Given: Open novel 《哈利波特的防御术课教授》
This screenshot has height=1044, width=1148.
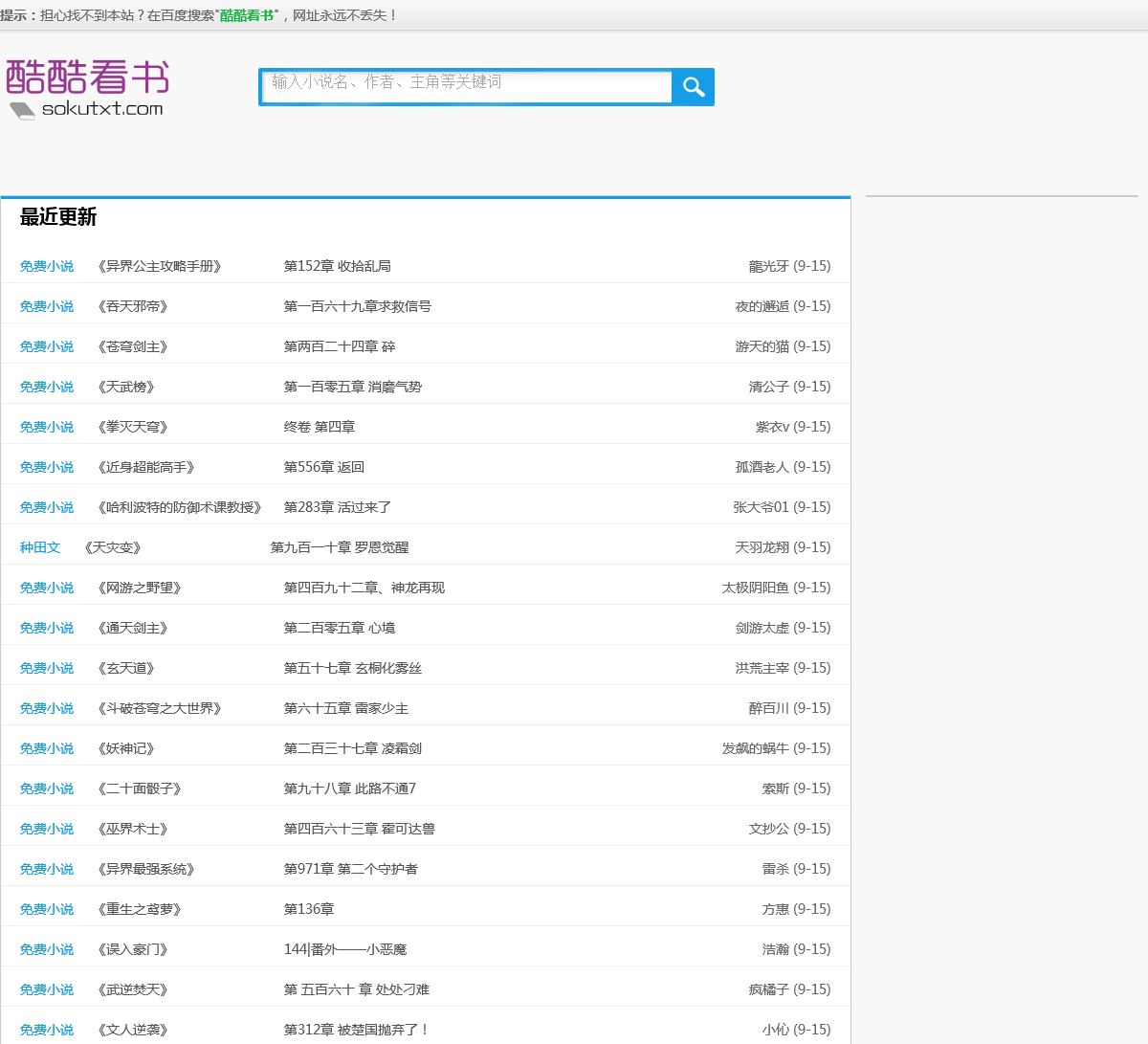Looking at the screenshot, I should pos(180,507).
